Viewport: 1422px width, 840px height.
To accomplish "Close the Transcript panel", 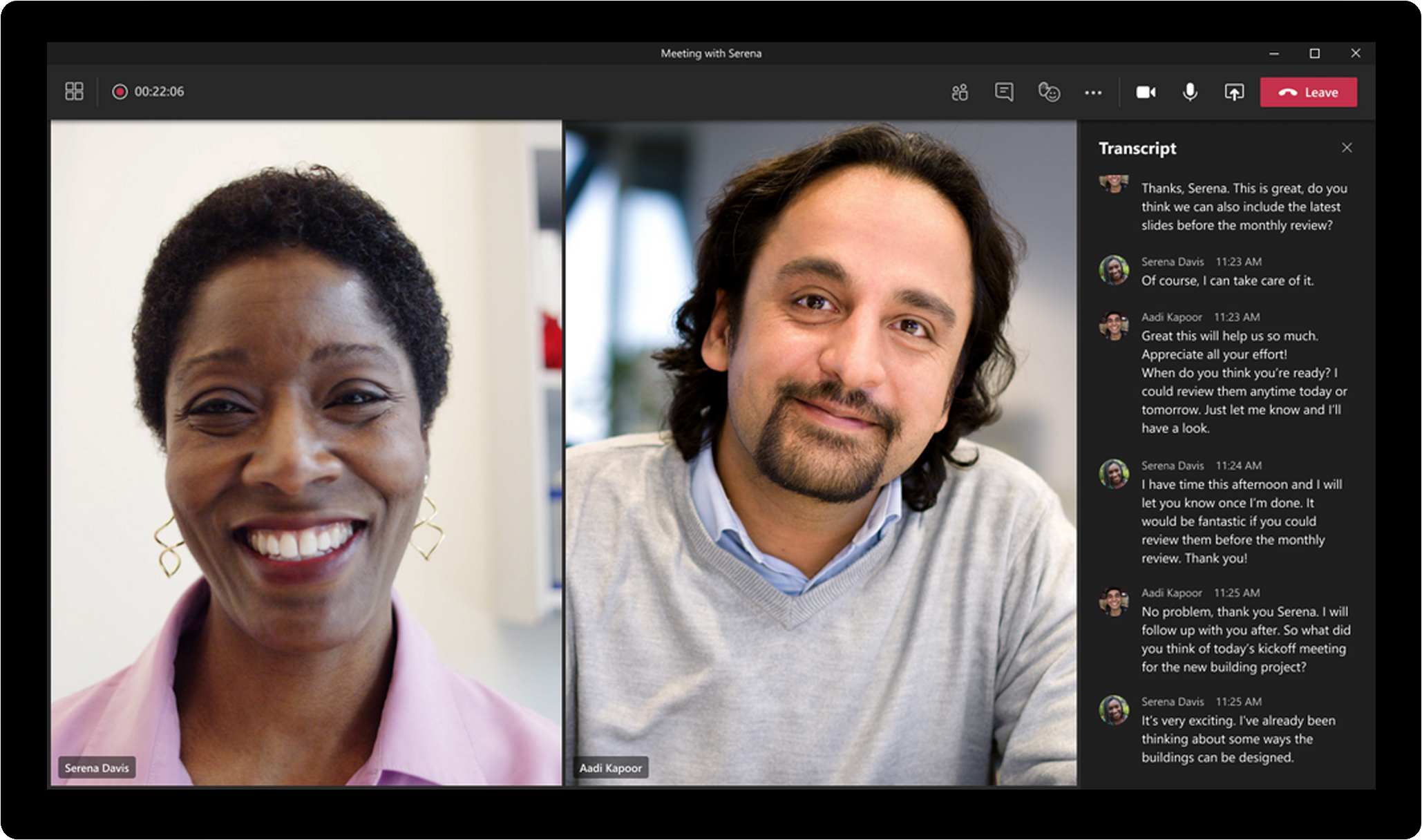I will click(x=1346, y=148).
